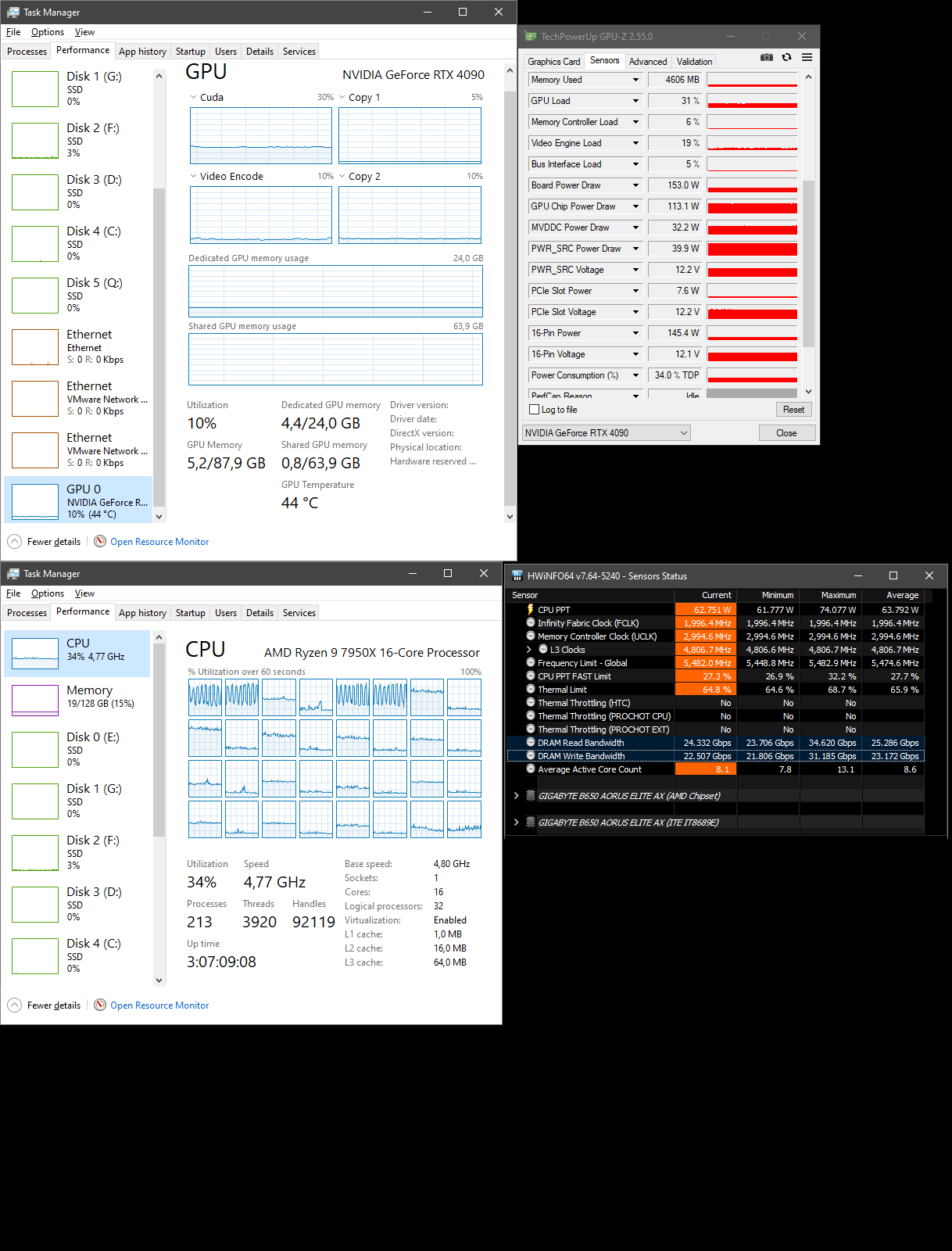Image resolution: width=952 pixels, height=1251 pixels.
Task: Switch to GPU-Z Graphics Card tab
Action: tap(554, 62)
